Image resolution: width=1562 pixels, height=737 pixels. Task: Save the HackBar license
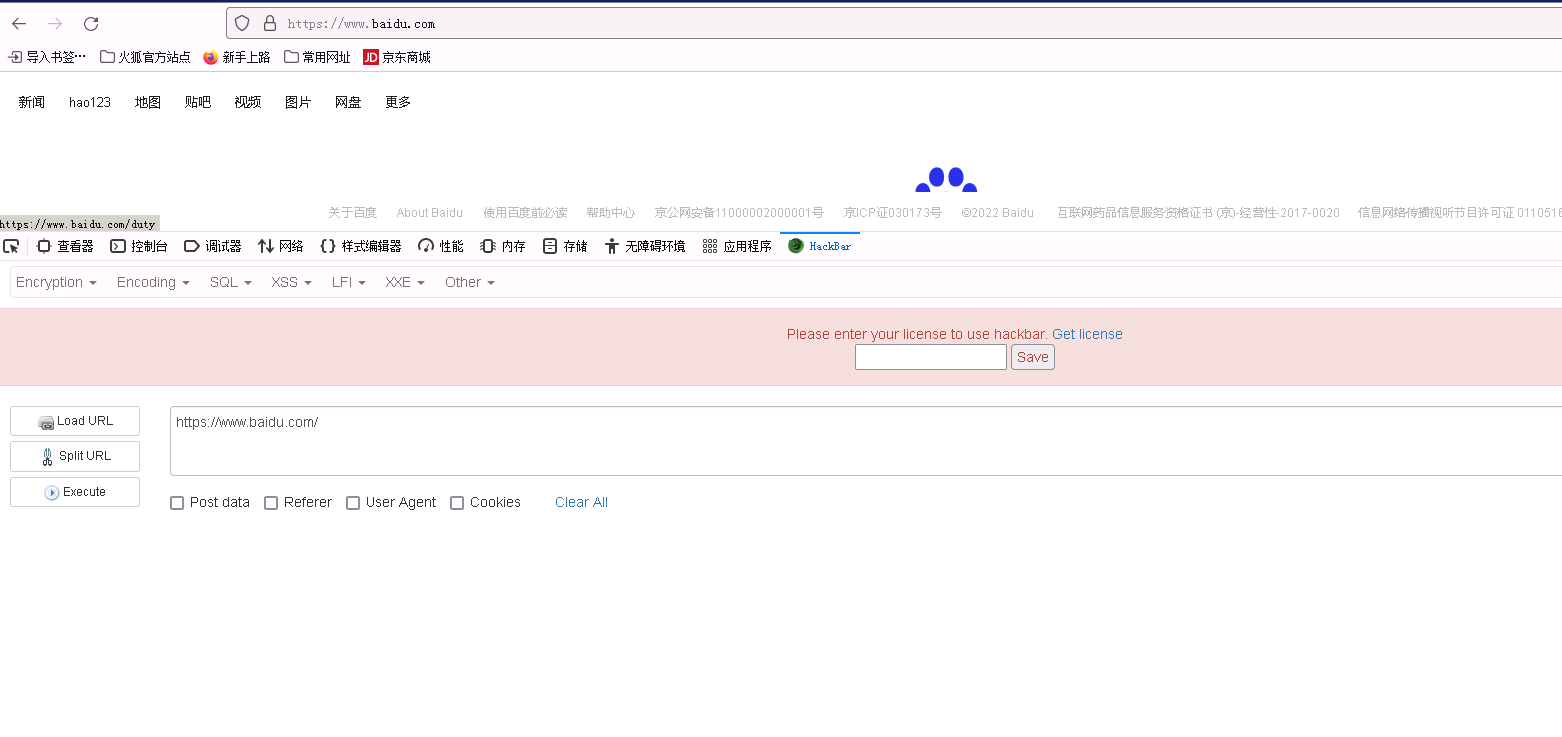click(x=1033, y=357)
